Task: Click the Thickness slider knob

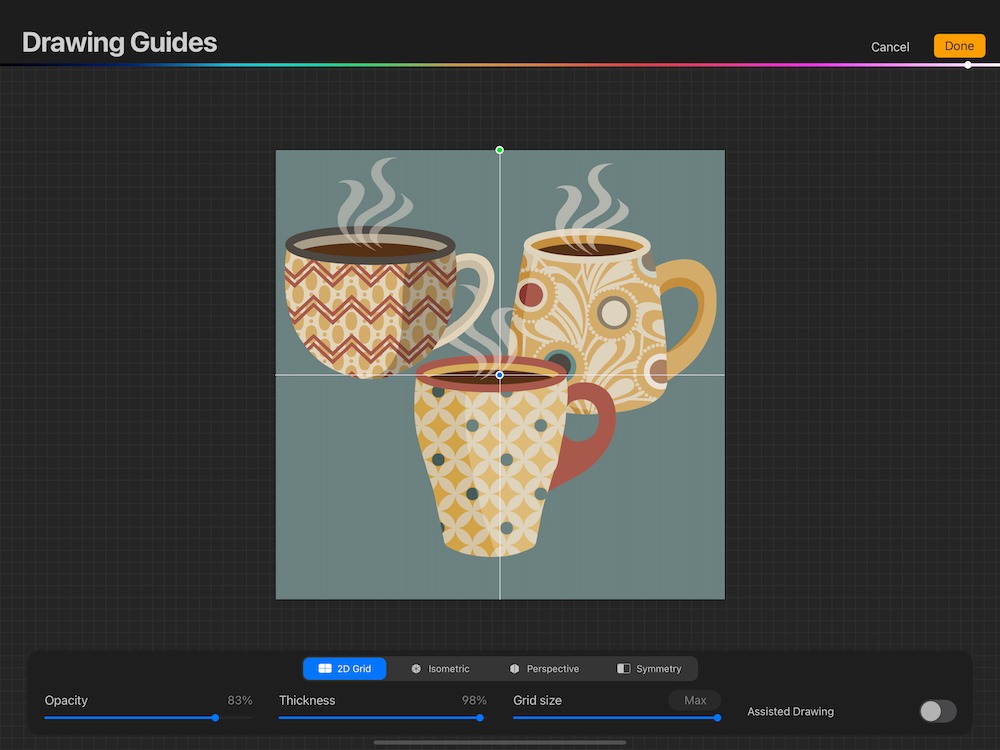Action: [x=480, y=717]
